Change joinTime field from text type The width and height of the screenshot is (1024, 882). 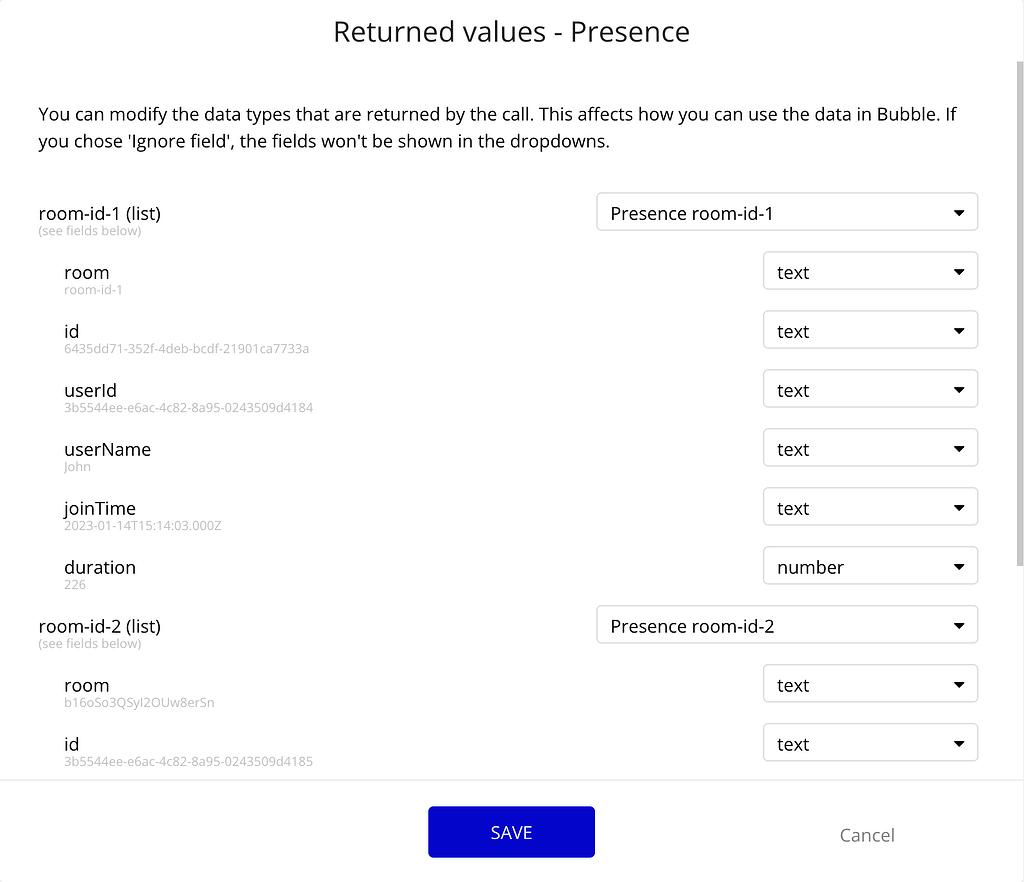click(870, 507)
